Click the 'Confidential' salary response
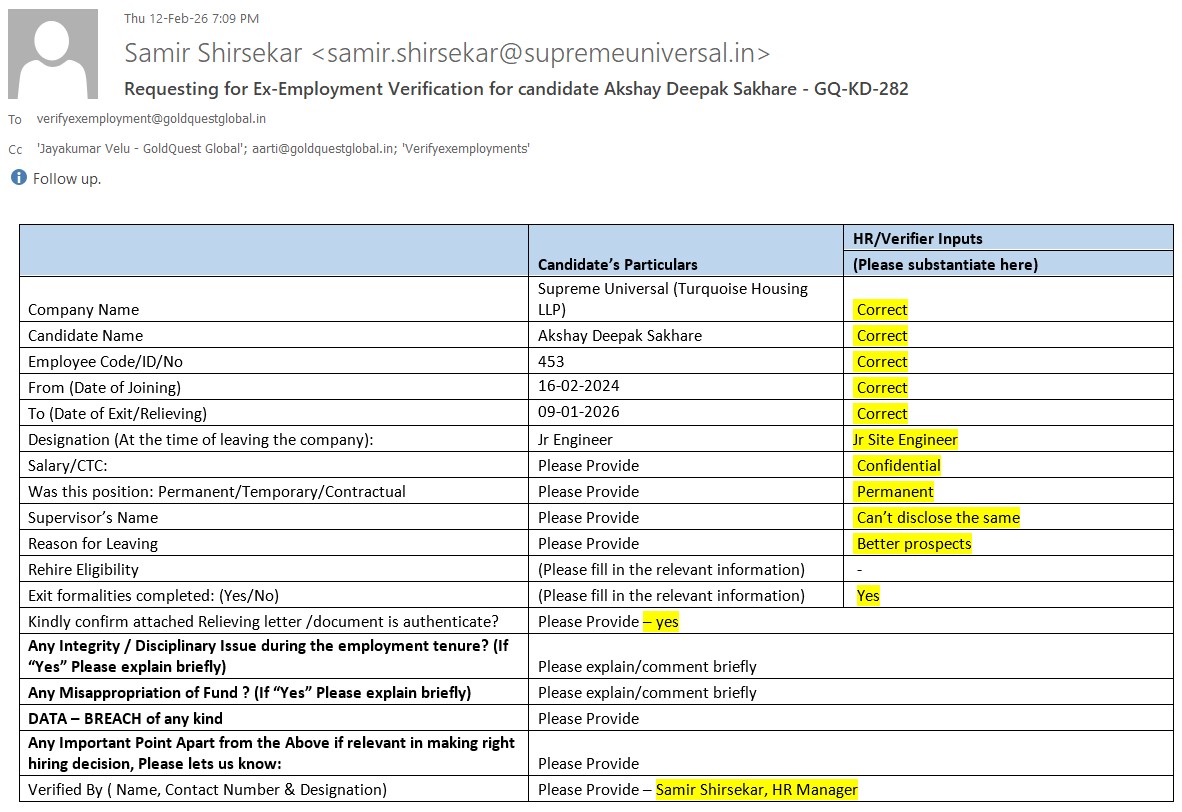The width and height of the screenshot is (1182, 812). (898, 466)
